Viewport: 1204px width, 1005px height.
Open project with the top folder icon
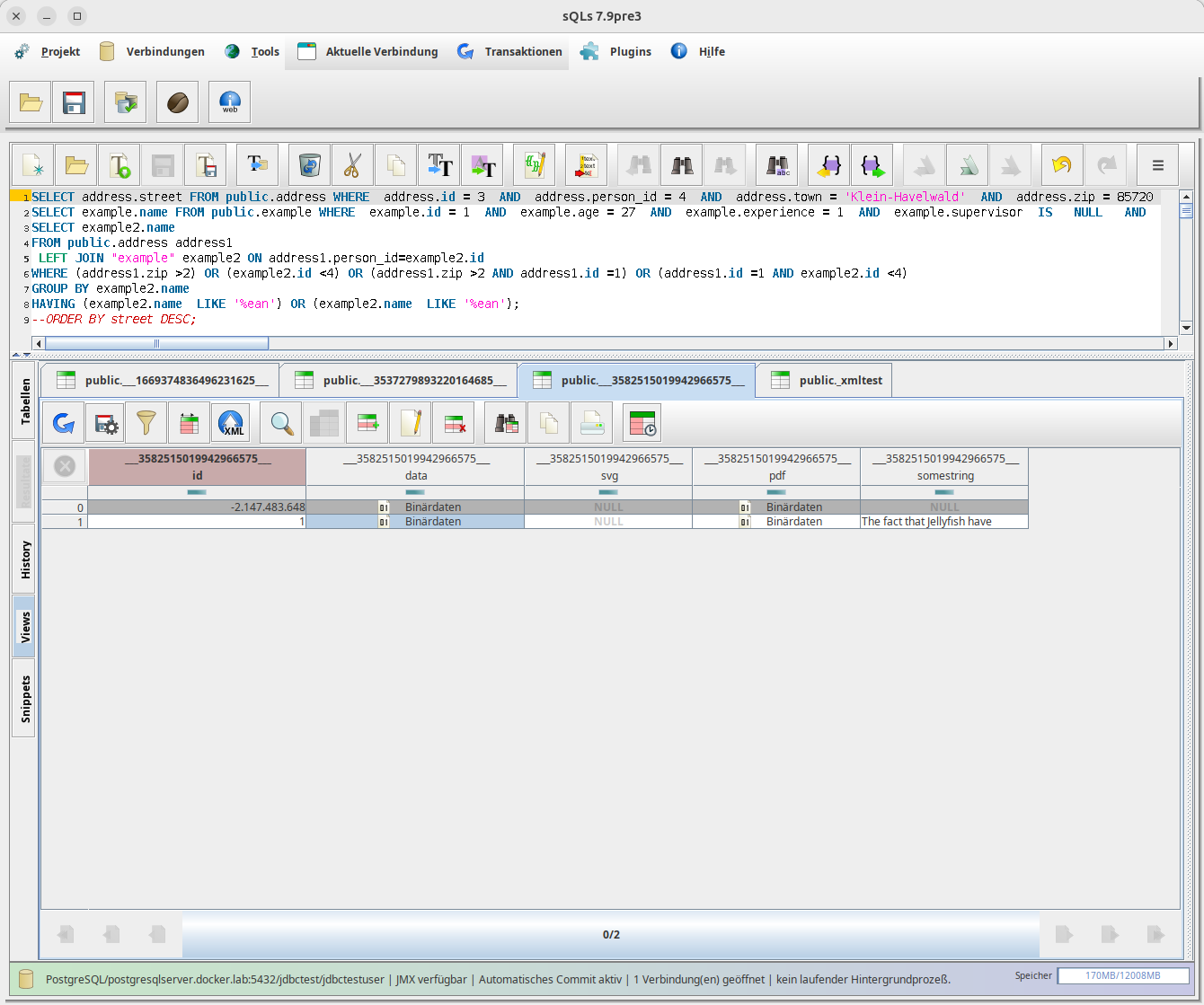(x=31, y=102)
